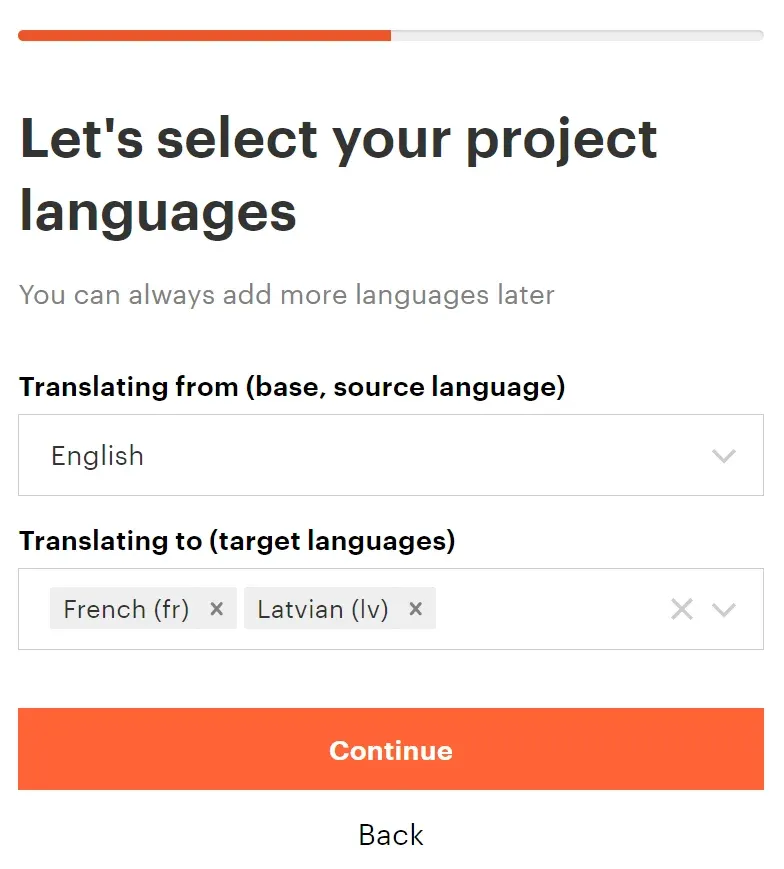The image size is (784, 869).
Task: Click the word English in the source dropdown
Action: 97,456
